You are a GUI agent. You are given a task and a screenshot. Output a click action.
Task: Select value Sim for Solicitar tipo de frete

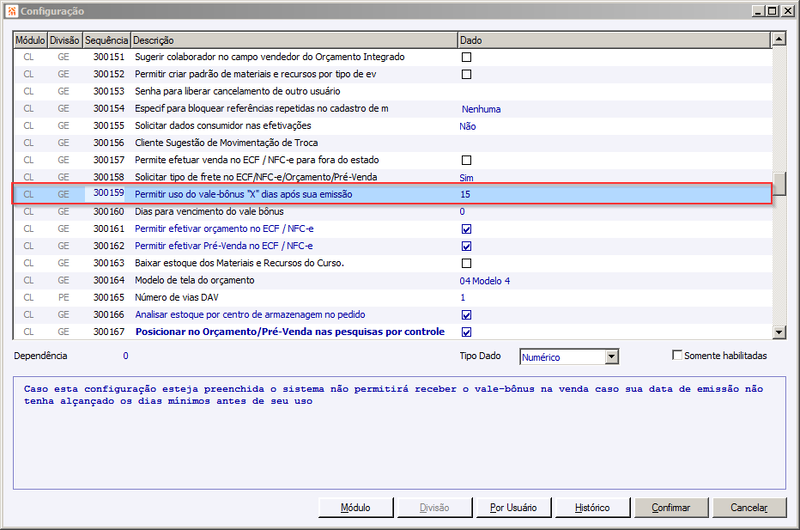tap(466, 178)
